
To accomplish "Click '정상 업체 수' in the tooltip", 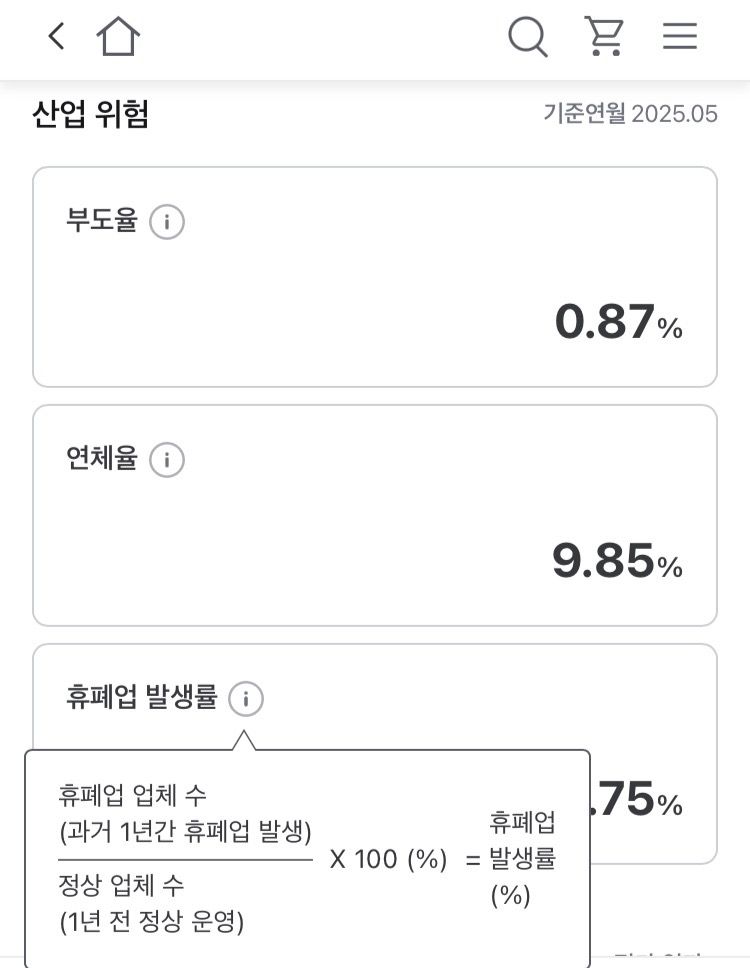I will [x=121, y=886].
